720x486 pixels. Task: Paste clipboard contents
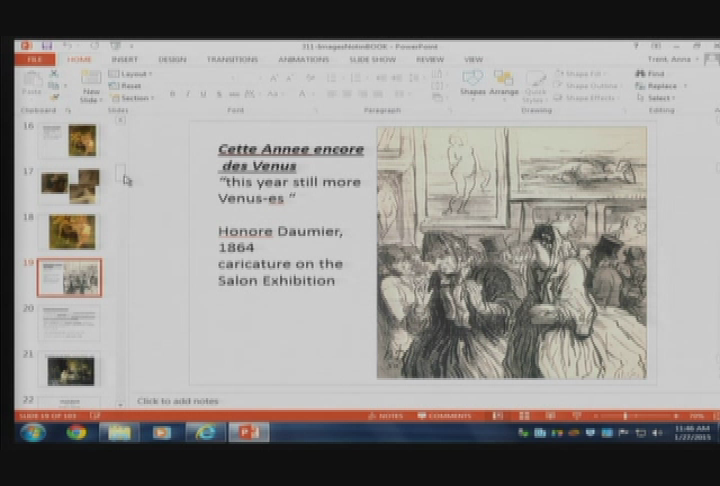click(x=32, y=83)
